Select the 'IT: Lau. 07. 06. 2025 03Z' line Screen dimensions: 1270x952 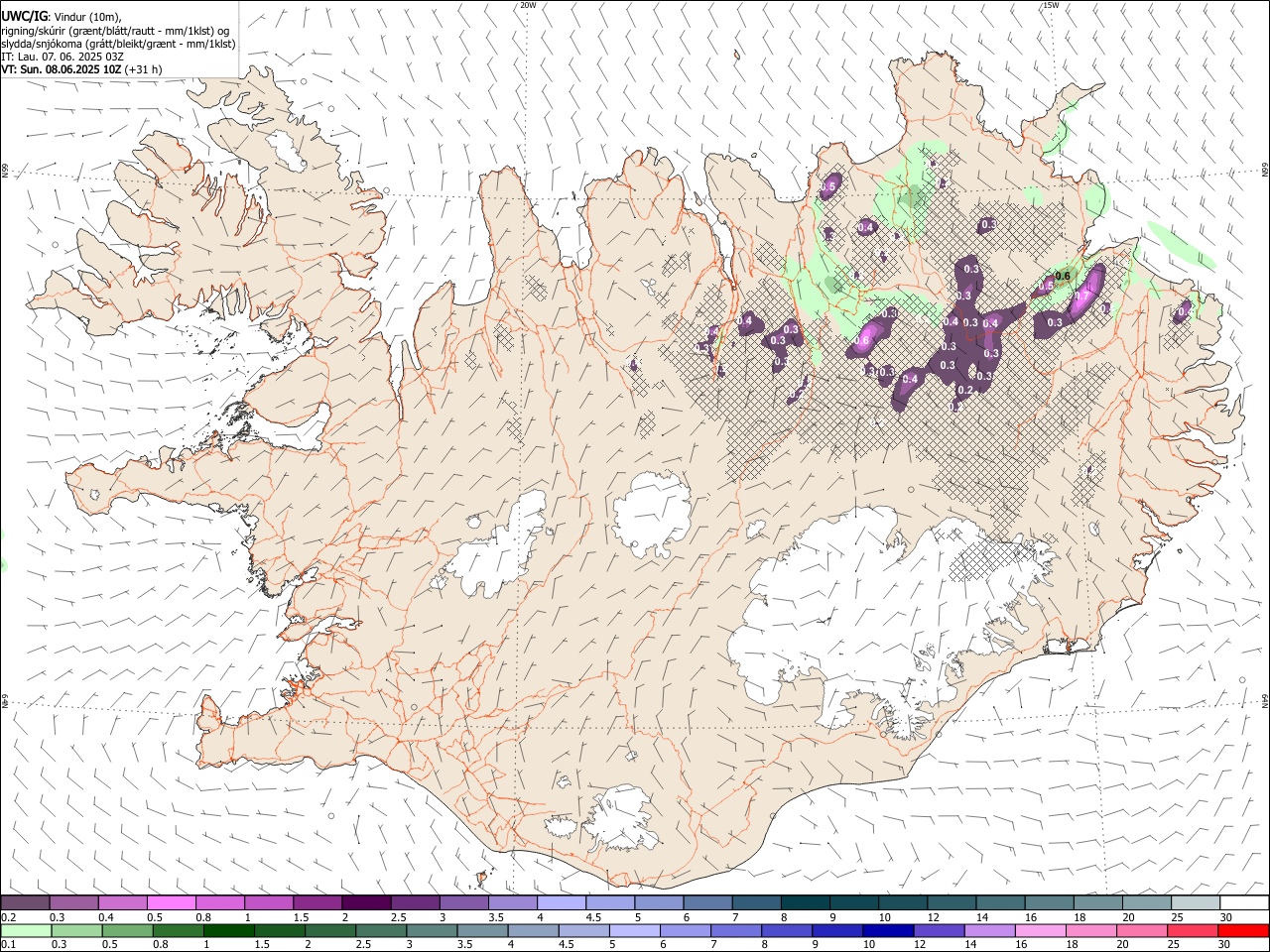coord(63,57)
